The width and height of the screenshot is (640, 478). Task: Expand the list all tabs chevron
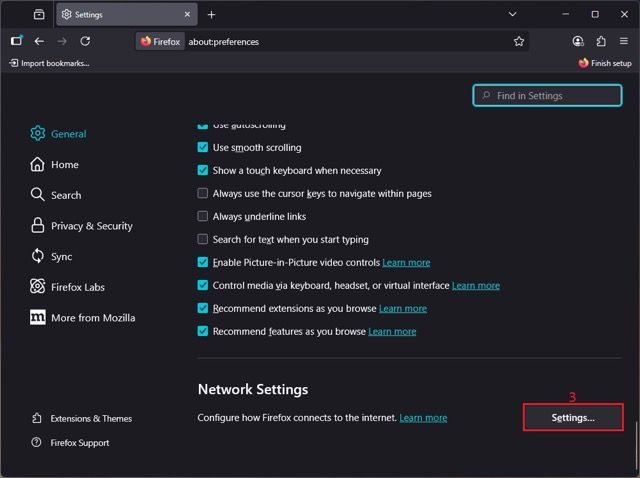(513, 15)
